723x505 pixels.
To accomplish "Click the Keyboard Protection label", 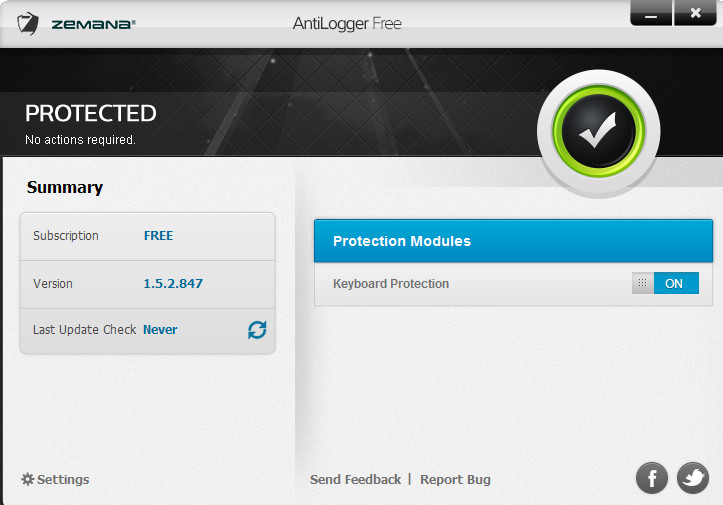I will pos(391,284).
